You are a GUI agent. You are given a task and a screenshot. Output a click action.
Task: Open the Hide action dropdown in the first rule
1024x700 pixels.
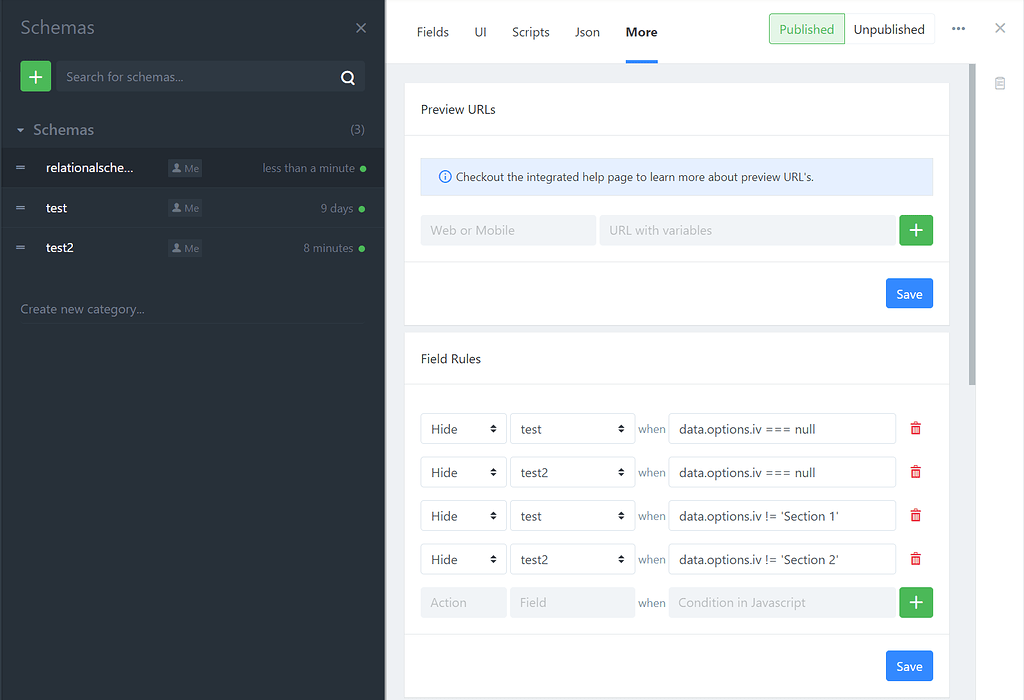pyautogui.click(x=463, y=428)
